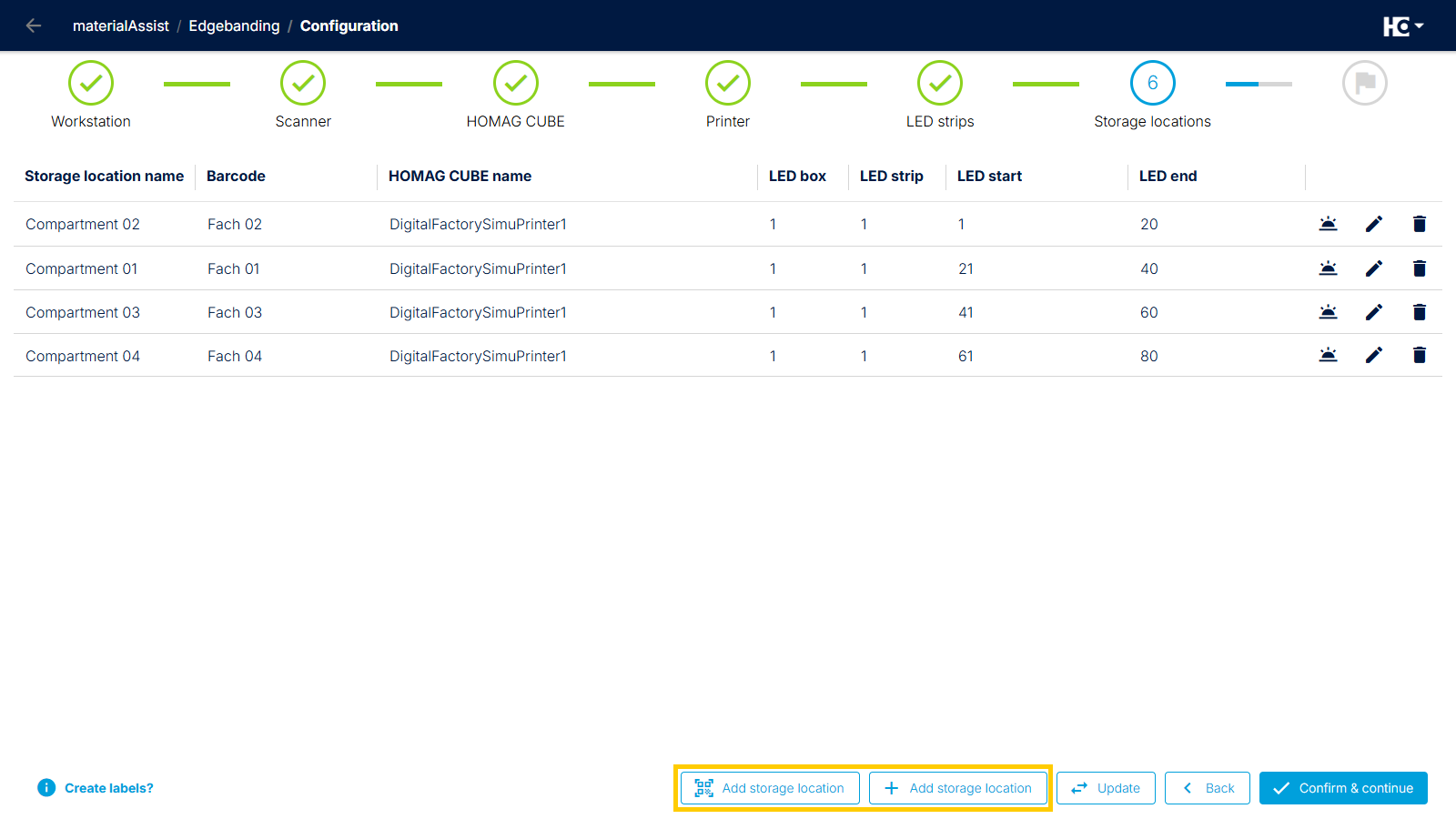Open the HOMAG account dropdown menu
The height and width of the screenshot is (819, 1456).
[x=1403, y=26]
